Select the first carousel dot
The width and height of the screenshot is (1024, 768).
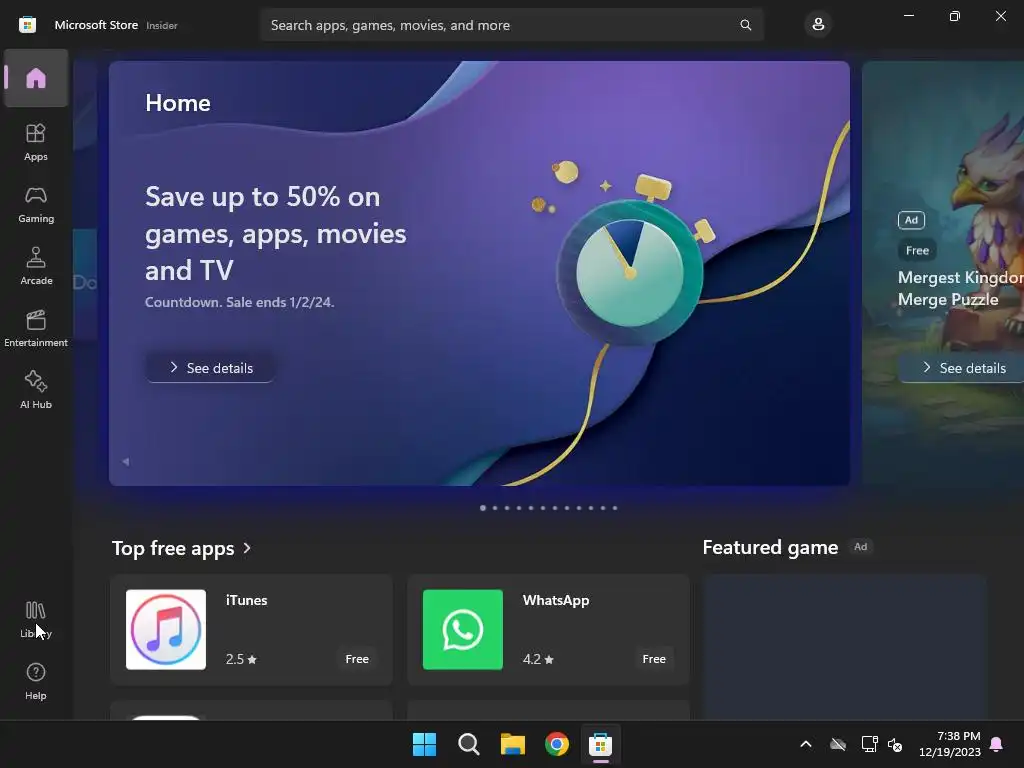[x=483, y=508]
